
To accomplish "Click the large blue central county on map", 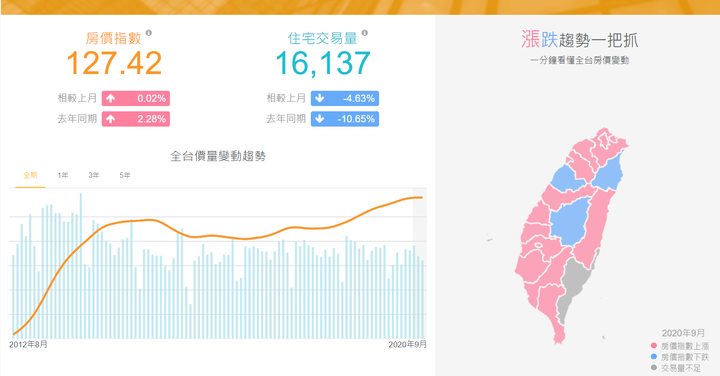I will point(571,222).
